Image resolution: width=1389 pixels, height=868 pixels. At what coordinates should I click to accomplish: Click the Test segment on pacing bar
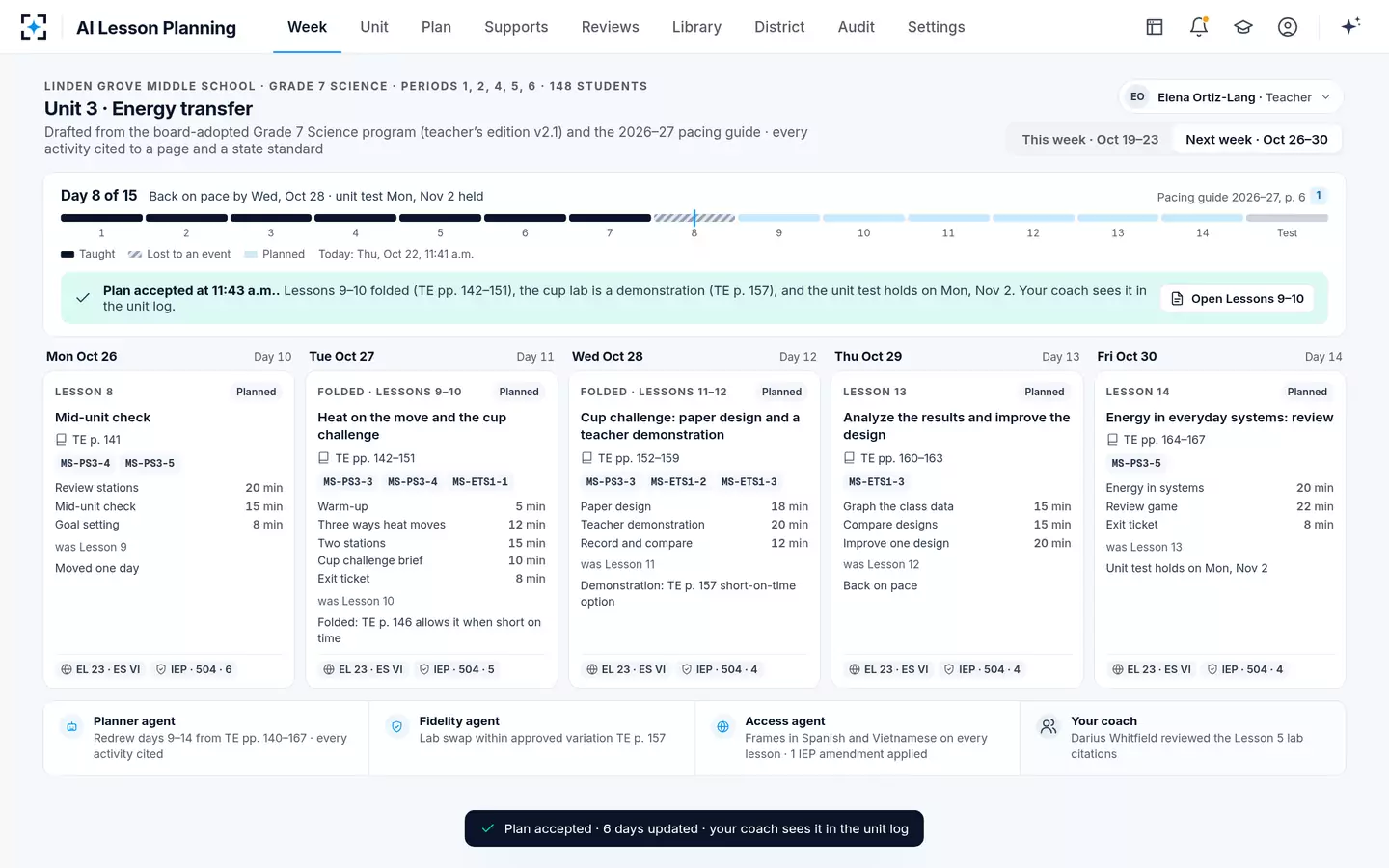(x=1287, y=219)
